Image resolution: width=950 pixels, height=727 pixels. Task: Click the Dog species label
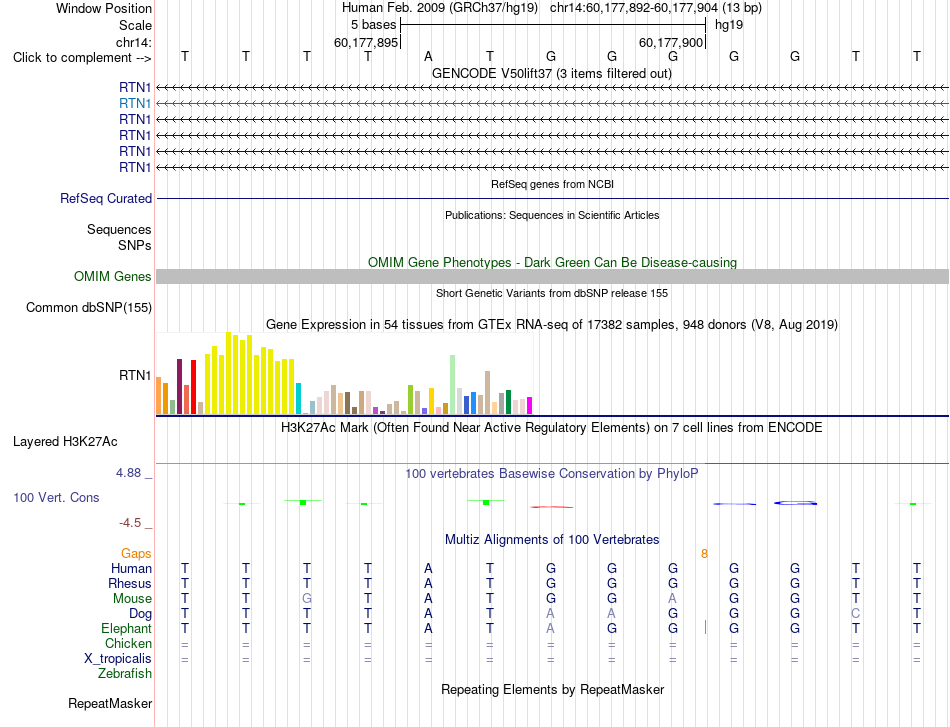pyautogui.click(x=141, y=614)
